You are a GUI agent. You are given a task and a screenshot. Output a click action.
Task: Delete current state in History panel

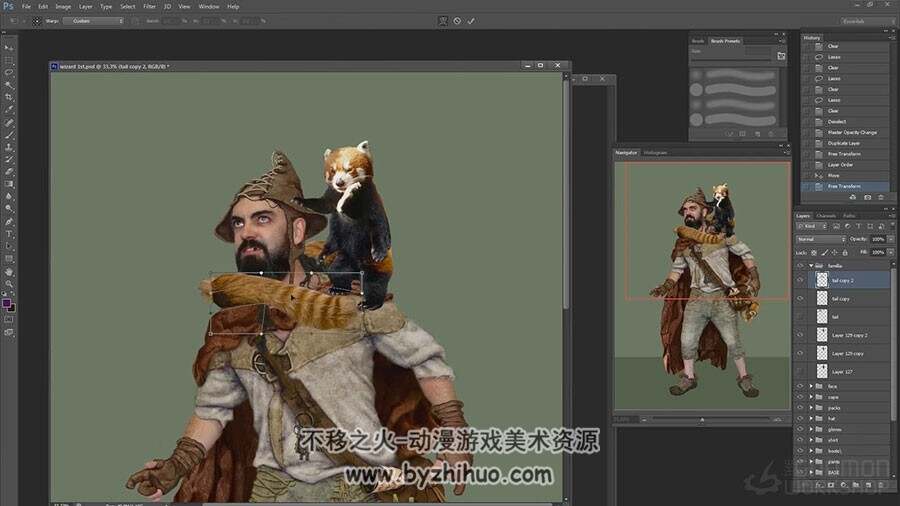pyautogui.click(x=881, y=197)
